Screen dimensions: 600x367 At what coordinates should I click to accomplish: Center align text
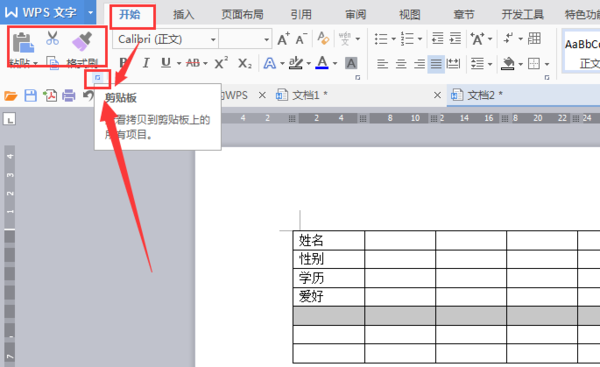pyautogui.click(x=401, y=64)
